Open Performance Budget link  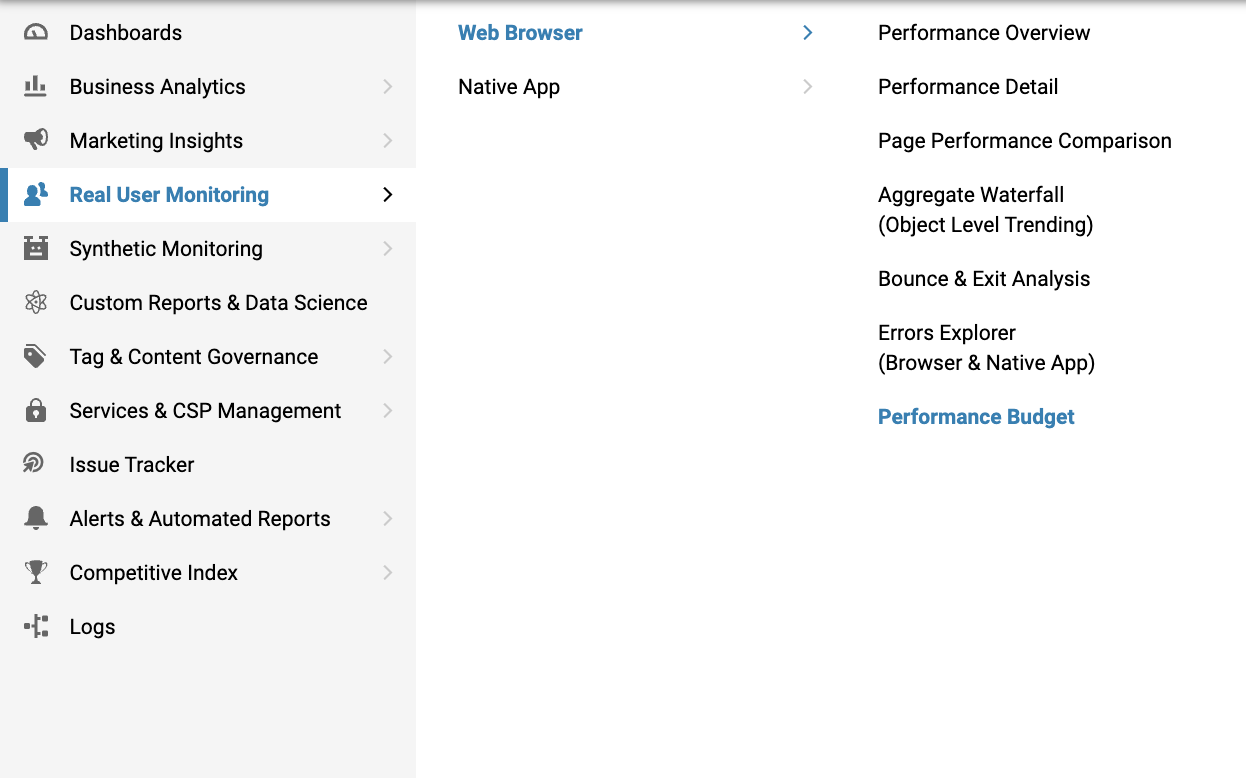(x=976, y=417)
